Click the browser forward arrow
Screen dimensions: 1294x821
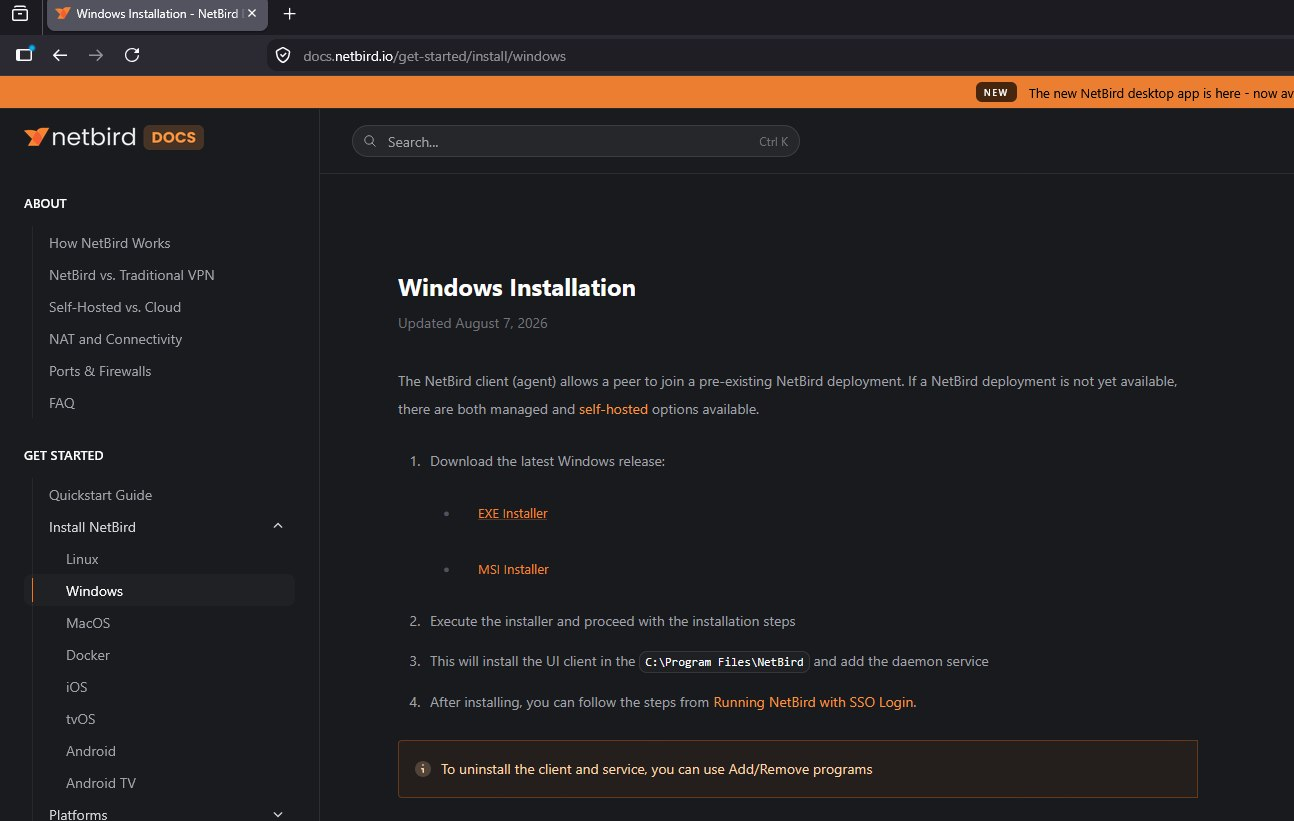96,56
